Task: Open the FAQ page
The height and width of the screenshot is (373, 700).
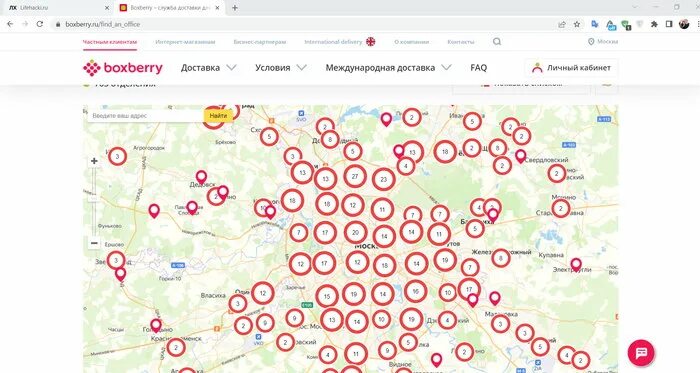Action: pyautogui.click(x=479, y=68)
